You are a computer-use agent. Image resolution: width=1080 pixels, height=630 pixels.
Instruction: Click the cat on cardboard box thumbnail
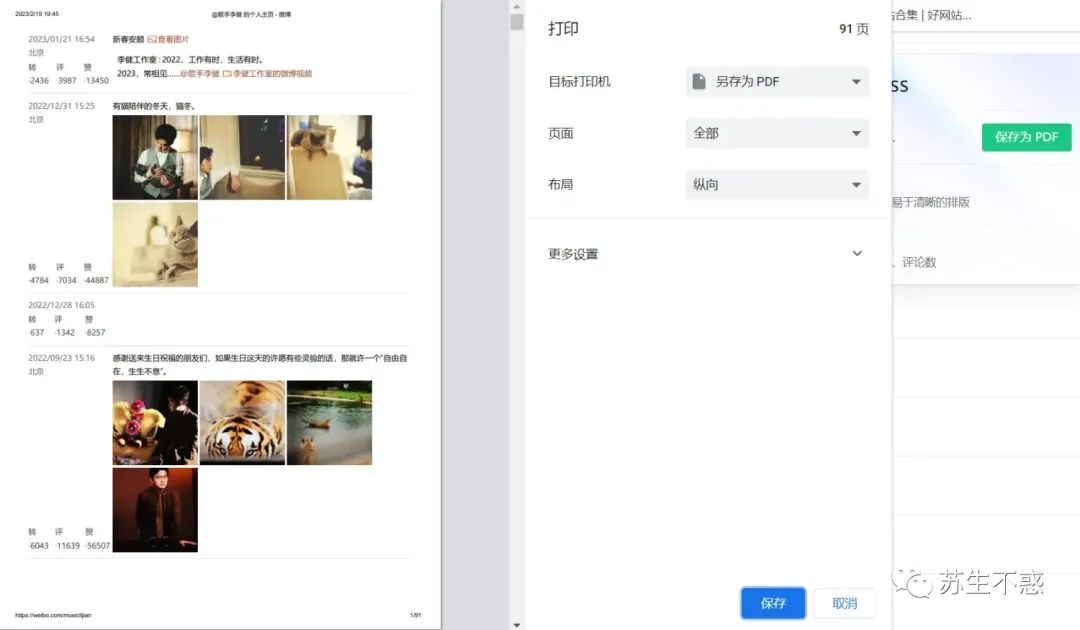pos(329,158)
